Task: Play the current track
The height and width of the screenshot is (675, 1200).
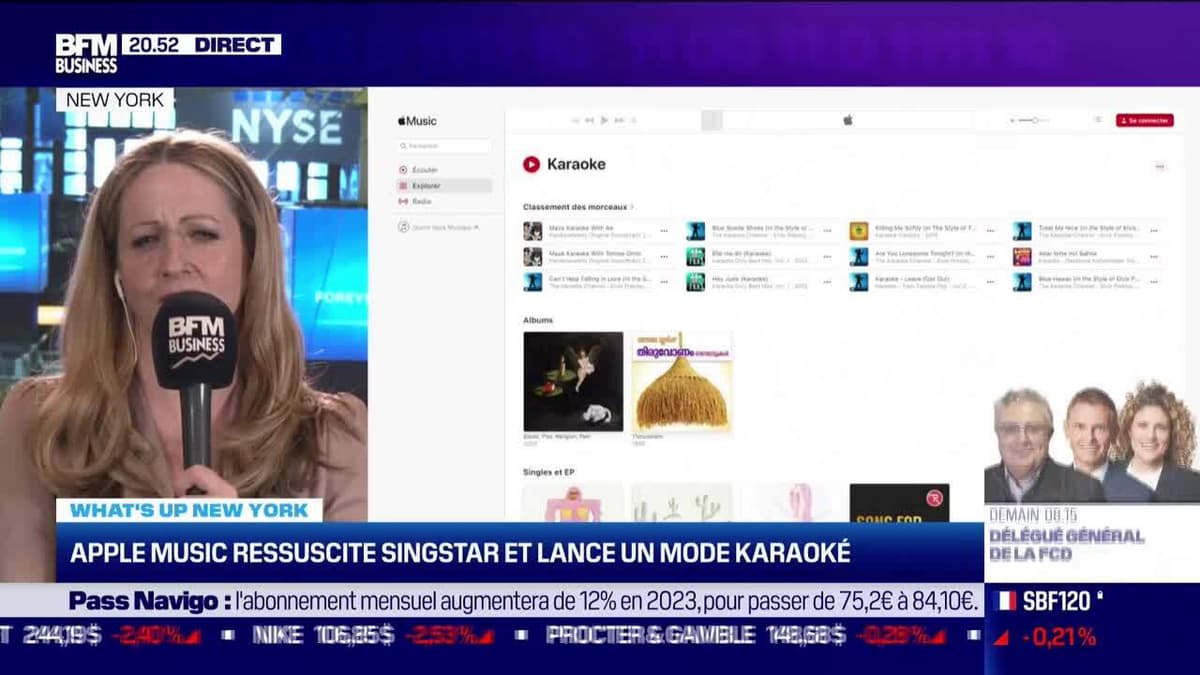Action: point(604,120)
